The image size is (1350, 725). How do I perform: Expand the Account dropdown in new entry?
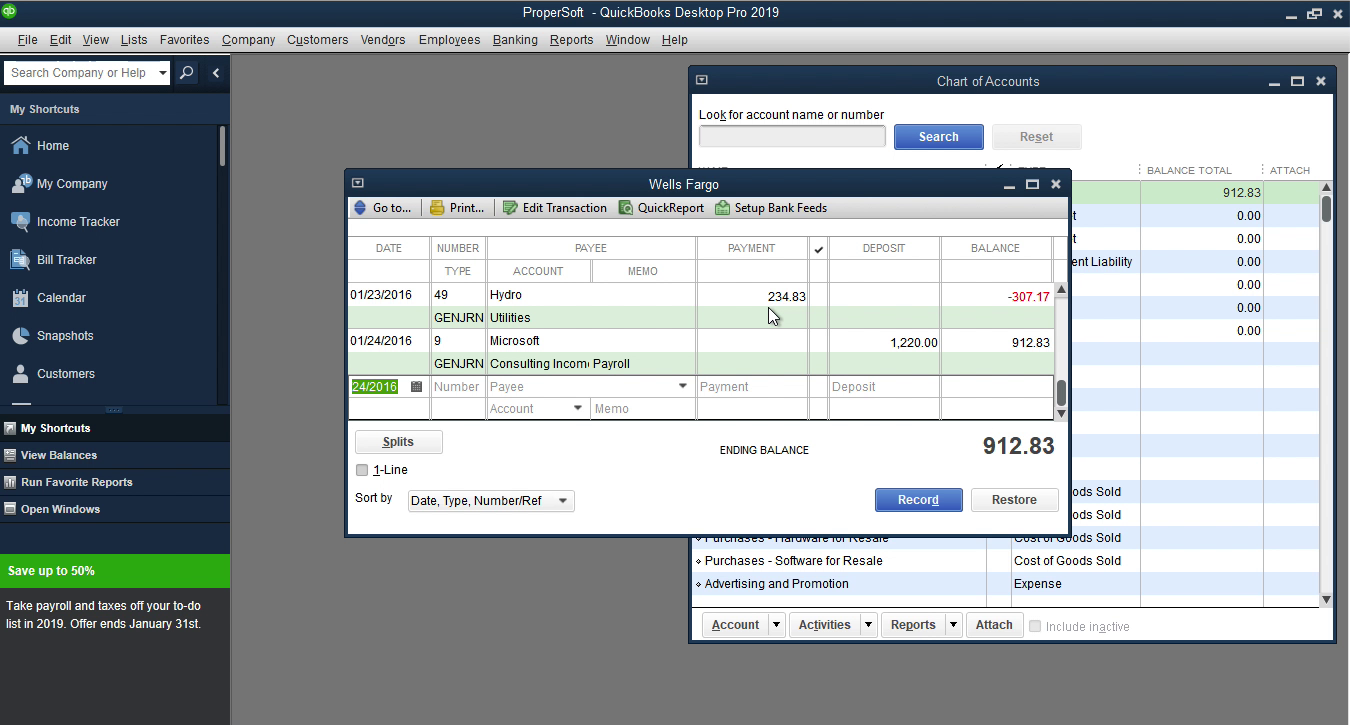click(x=577, y=409)
